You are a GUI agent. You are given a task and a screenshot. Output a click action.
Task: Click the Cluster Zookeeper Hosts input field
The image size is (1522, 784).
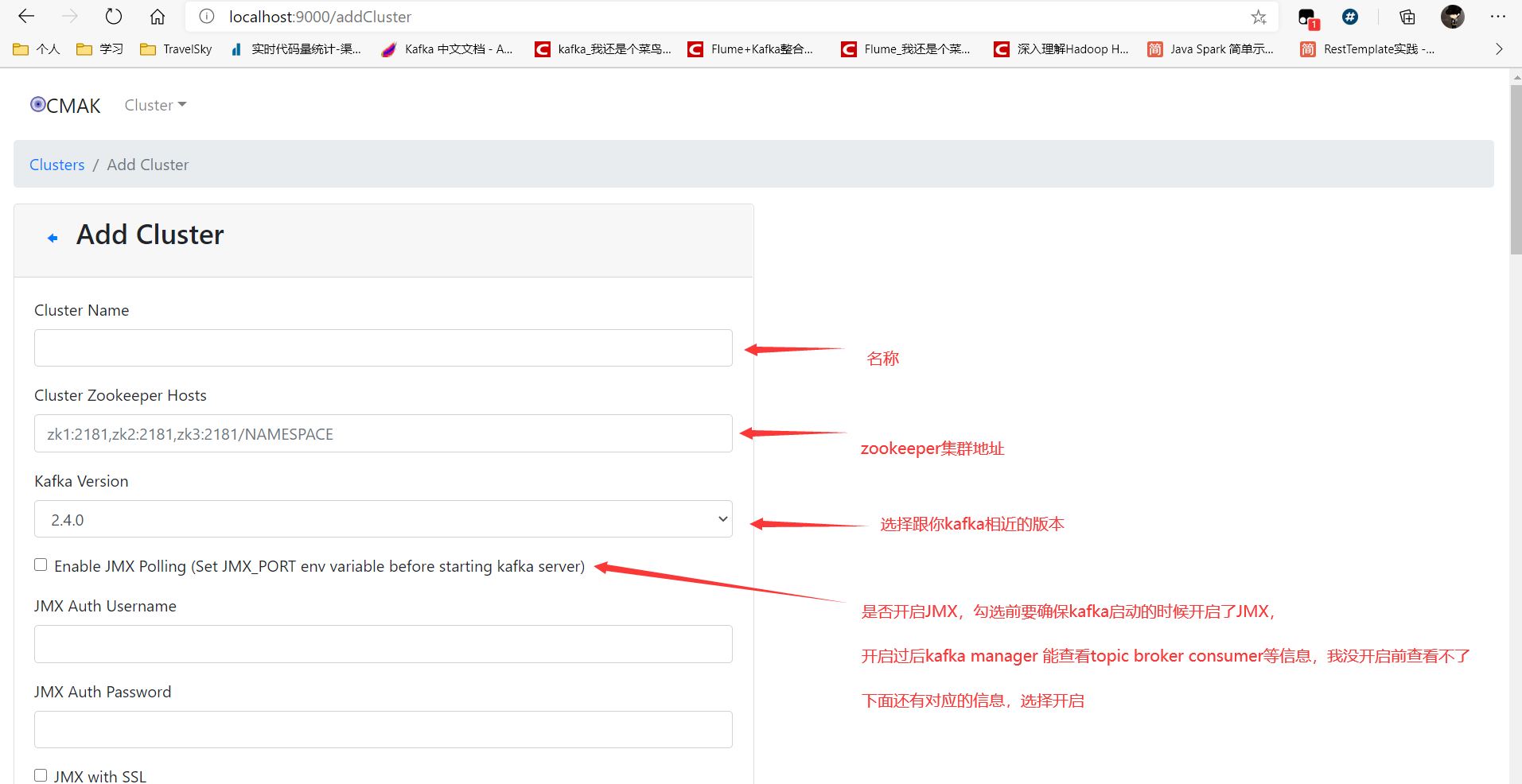(x=383, y=434)
